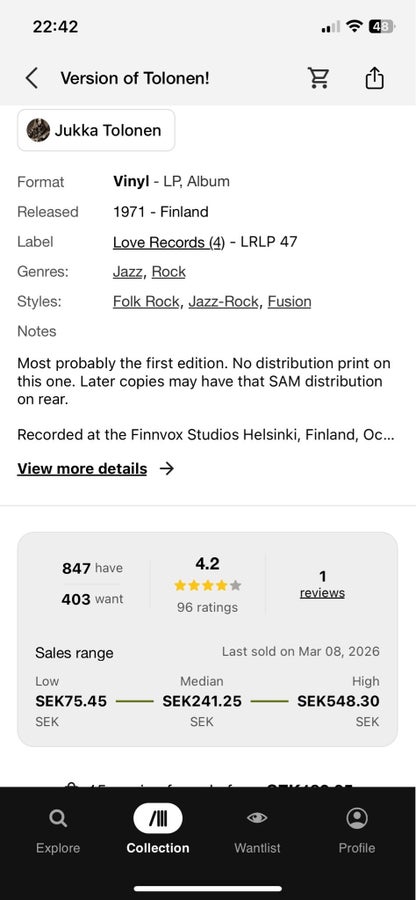Open the Explore search tab icon

(x=57, y=818)
